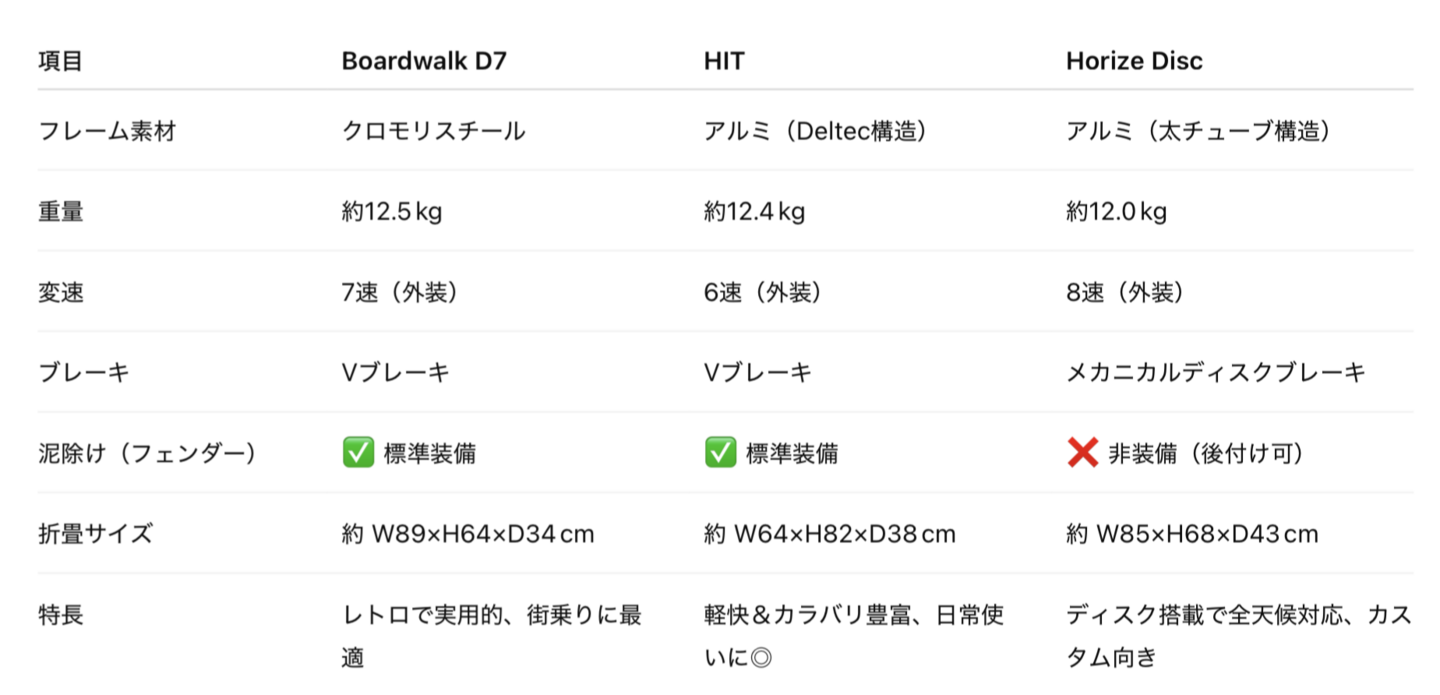Click the green checkmark in HIT column
The image size is (1440, 695).
[719, 453]
